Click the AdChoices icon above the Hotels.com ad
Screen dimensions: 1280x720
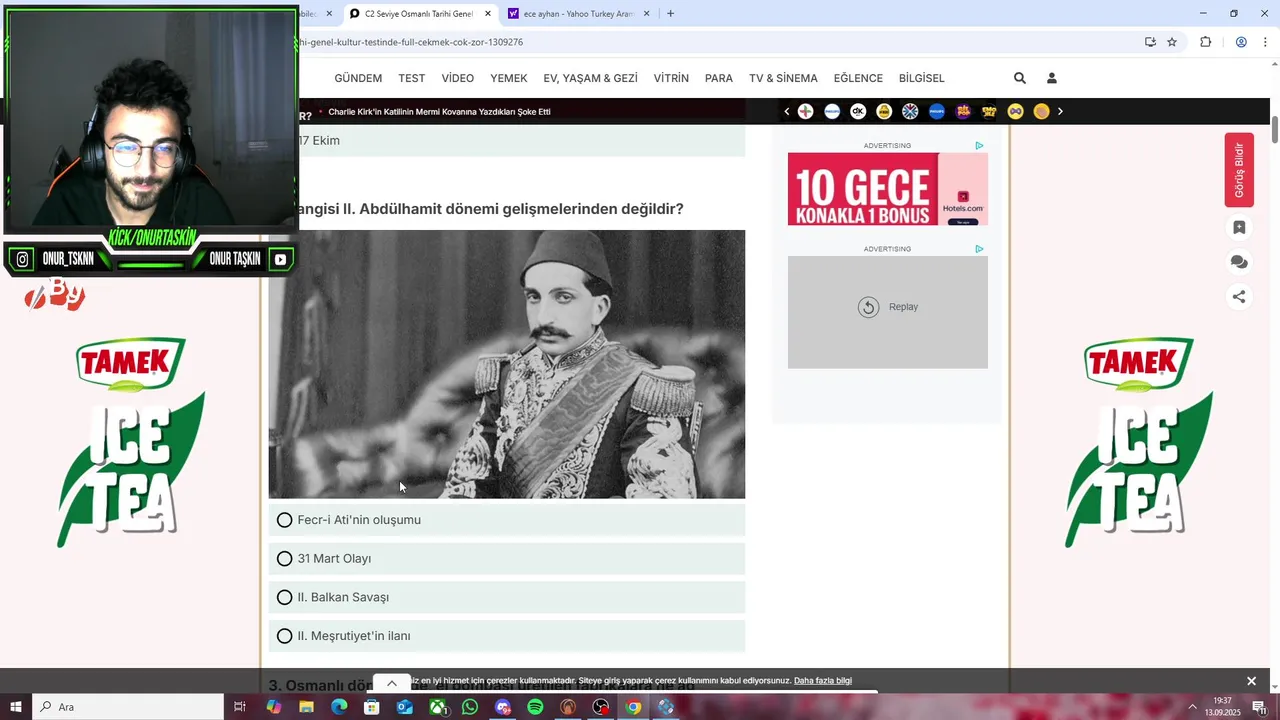[x=979, y=146]
